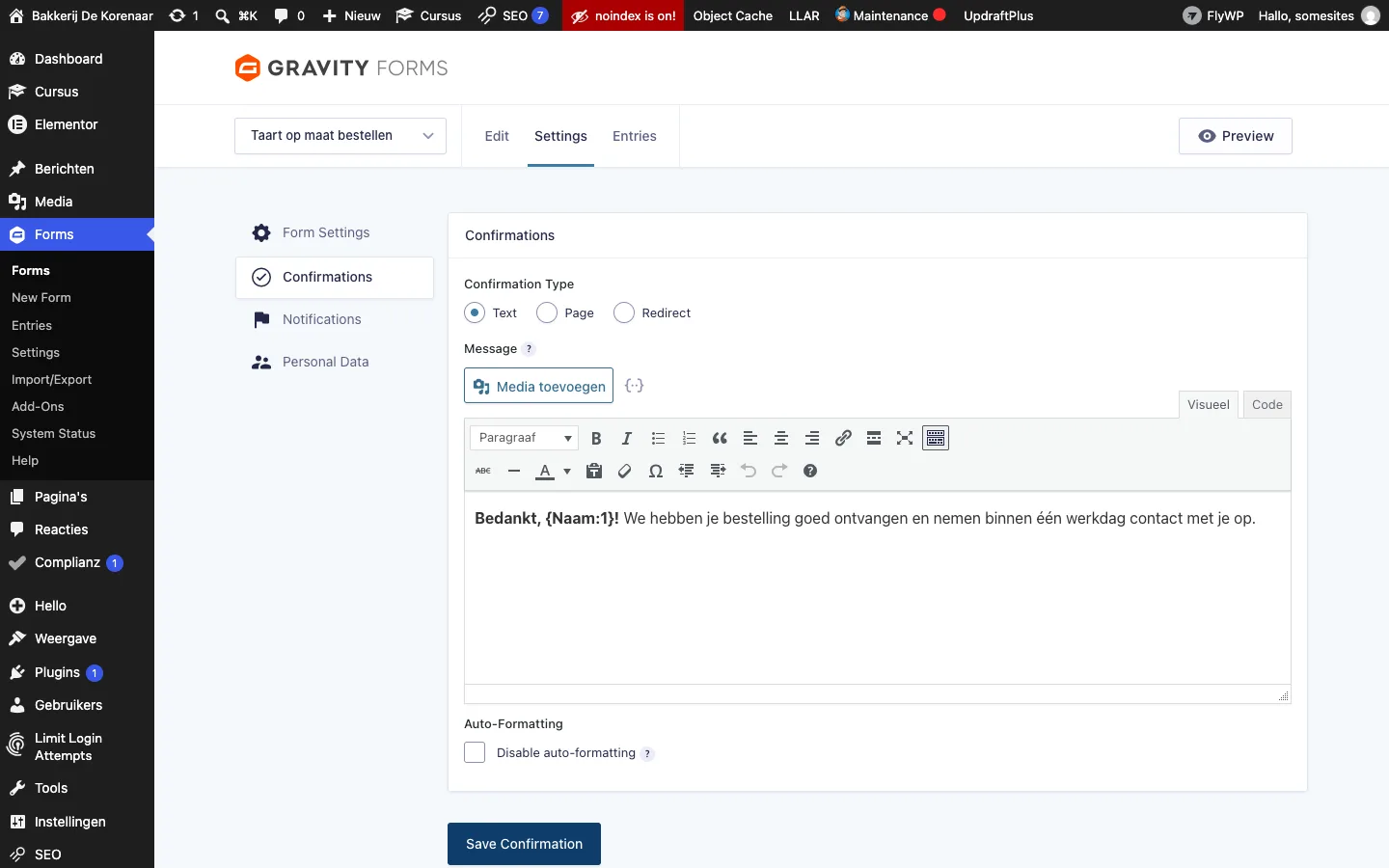This screenshot has width=1389, height=868.
Task: Select the Page confirmation type
Action: (547, 312)
